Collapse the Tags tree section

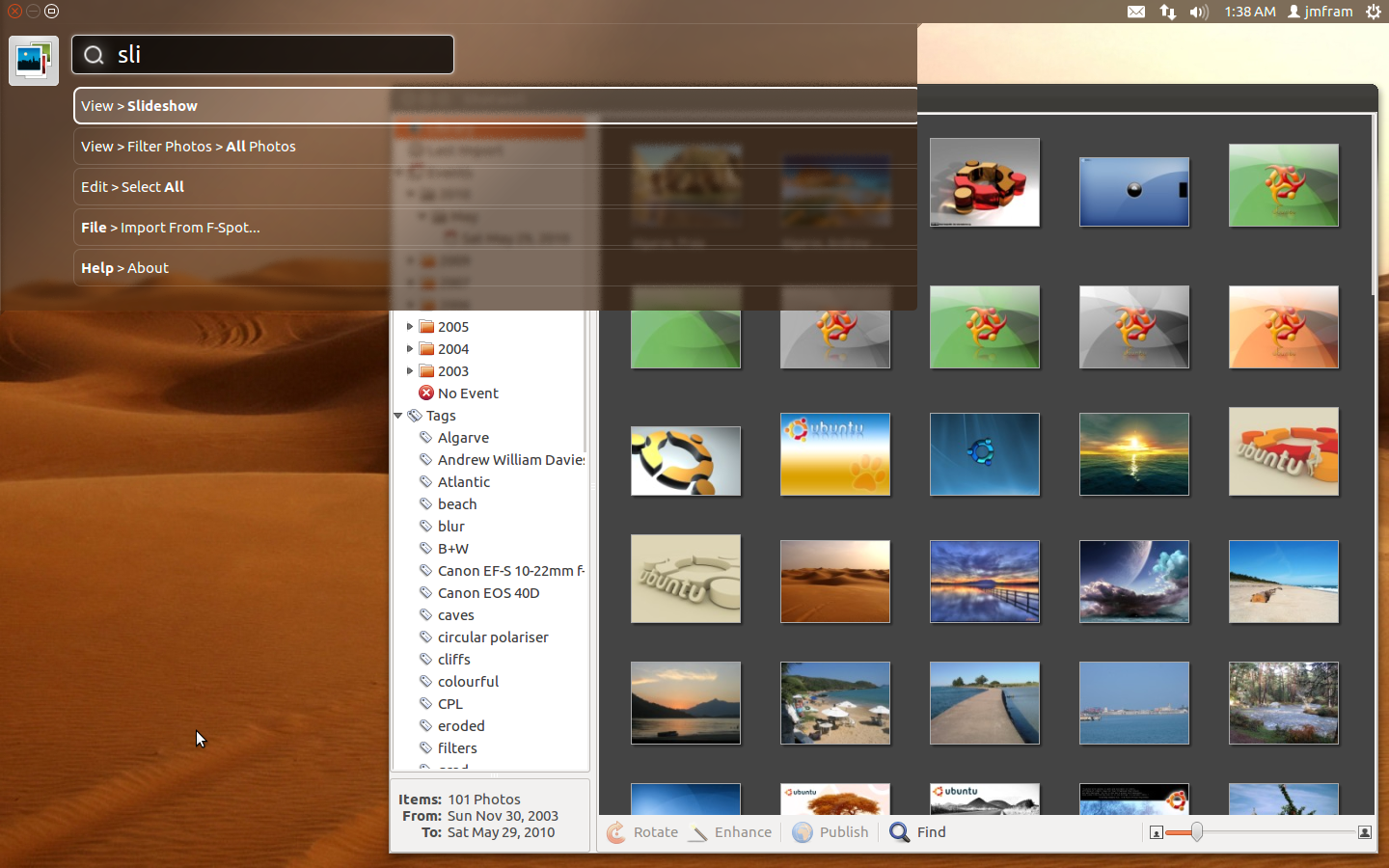(397, 416)
